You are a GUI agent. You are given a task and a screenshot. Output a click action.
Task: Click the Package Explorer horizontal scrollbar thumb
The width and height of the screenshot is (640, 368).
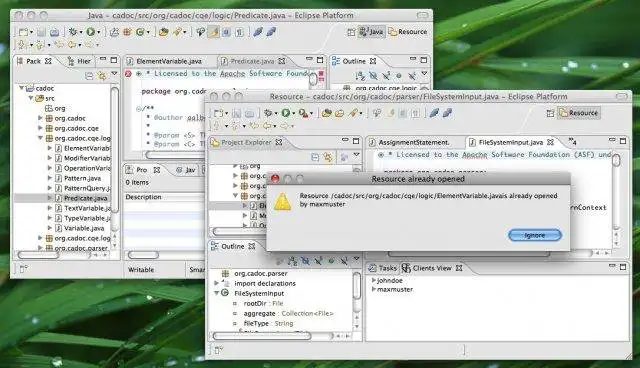click(38, 255)
